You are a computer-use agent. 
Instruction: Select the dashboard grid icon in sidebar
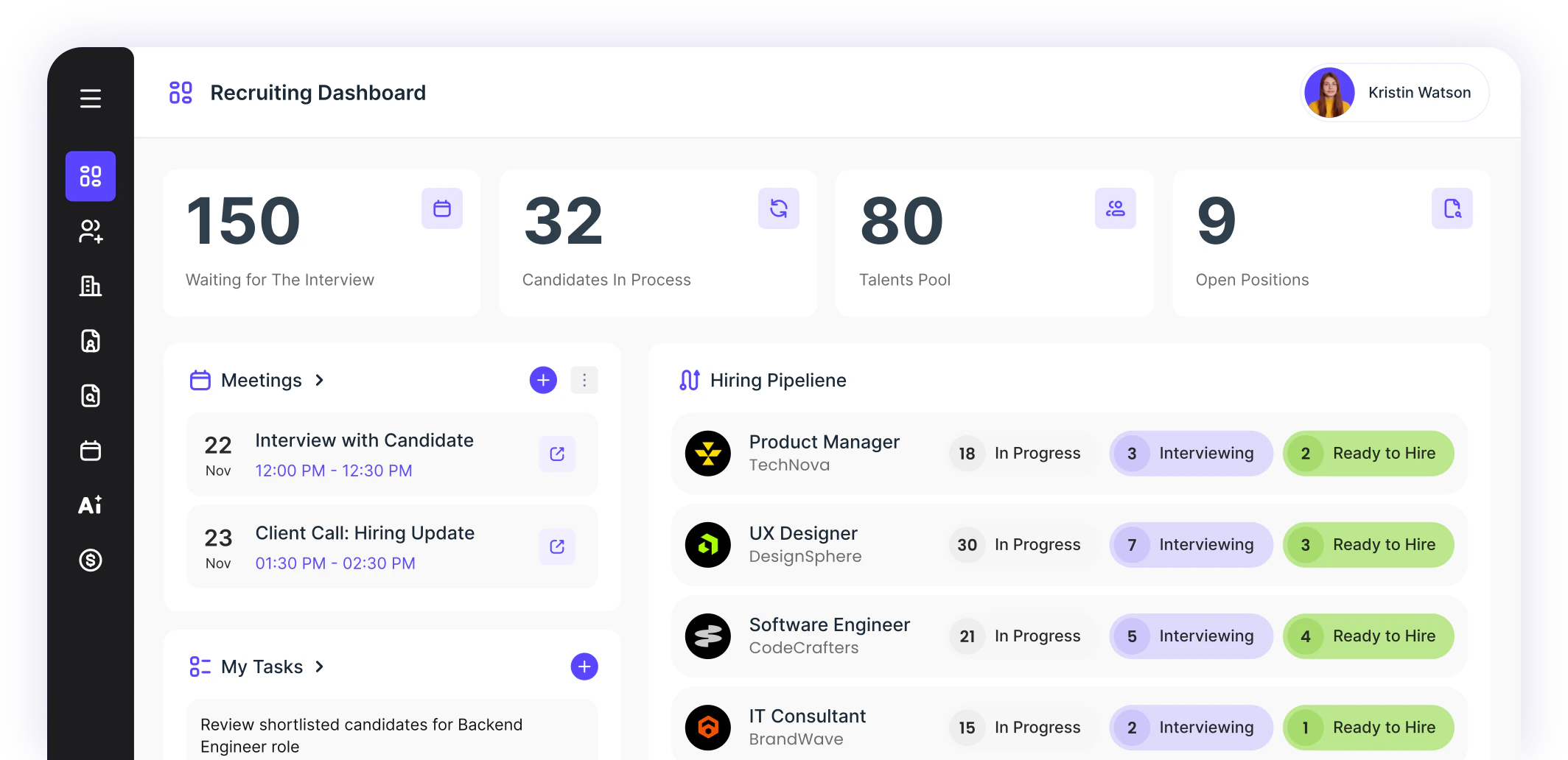(x=91, y=176)
